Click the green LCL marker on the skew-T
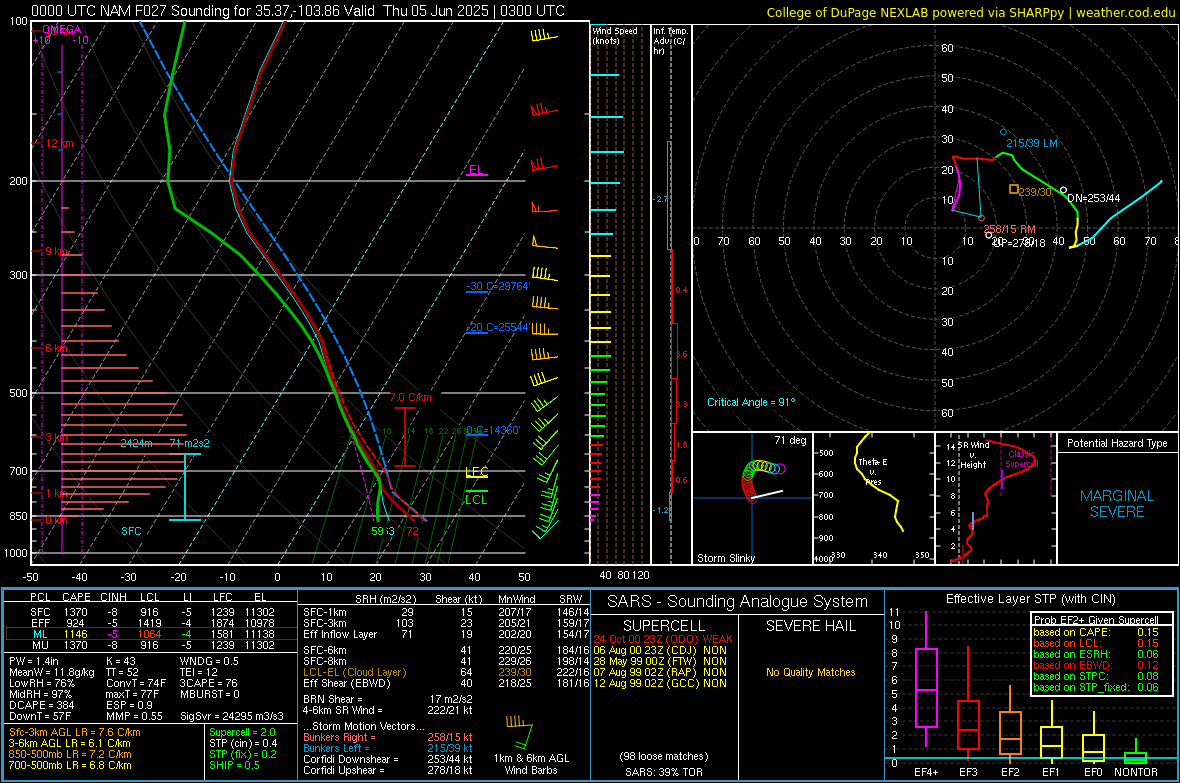 pos(476,498)
